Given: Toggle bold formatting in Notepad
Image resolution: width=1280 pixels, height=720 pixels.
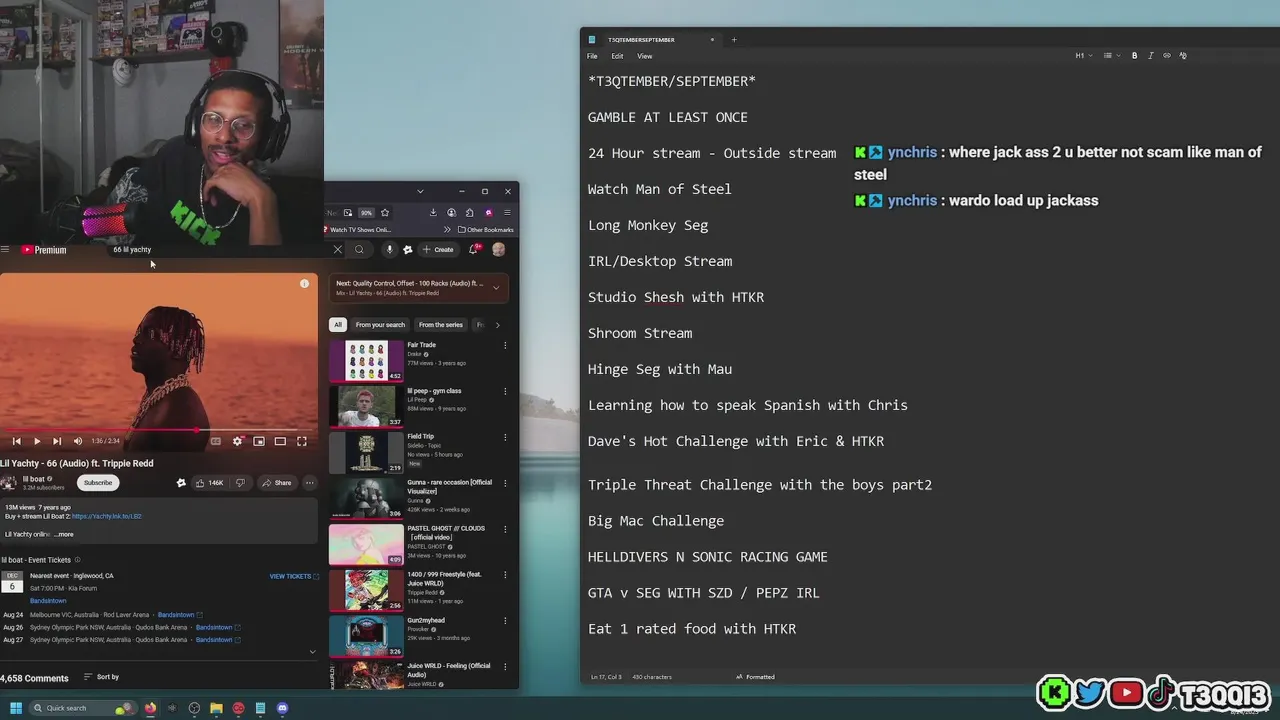Looking at the screenshot, I should coord(1134,56).
